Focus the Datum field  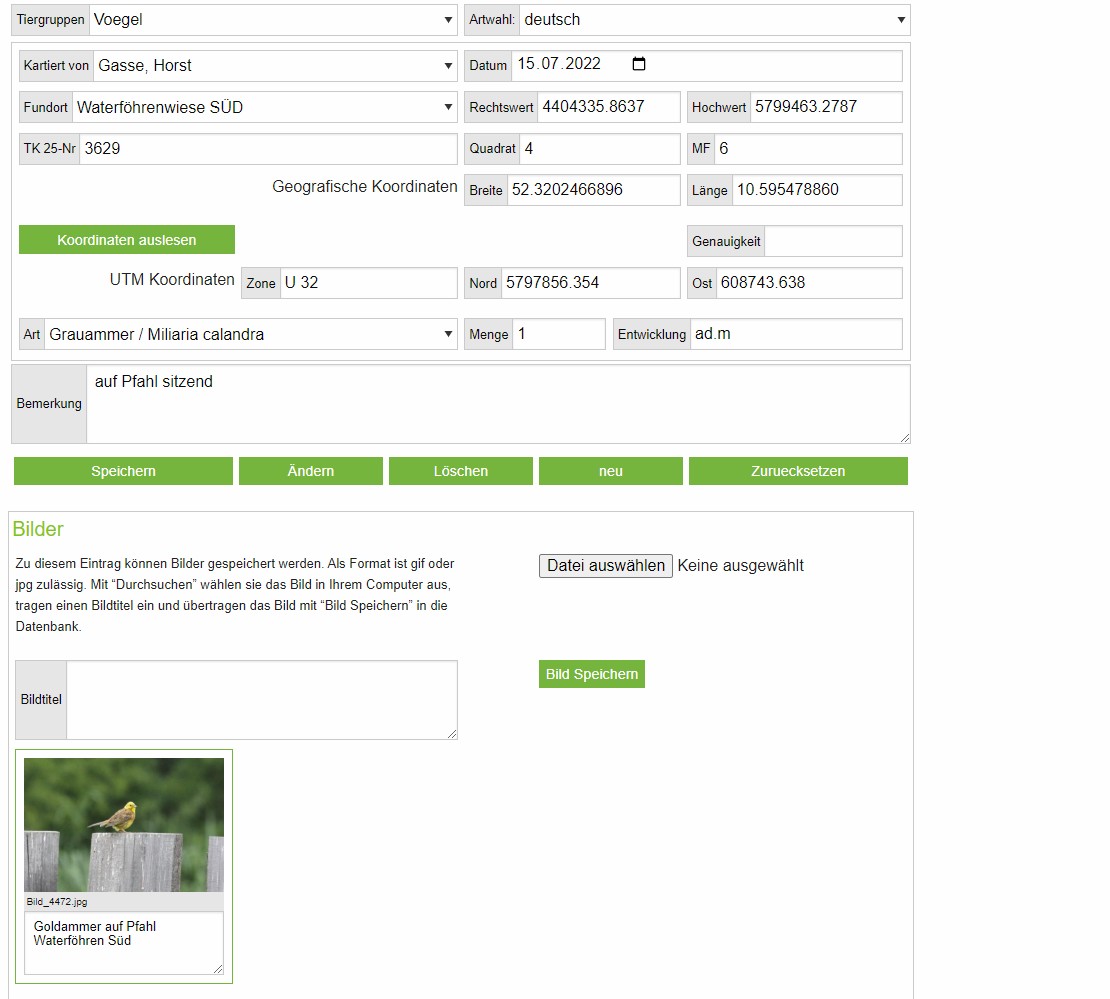click(706, 66)
